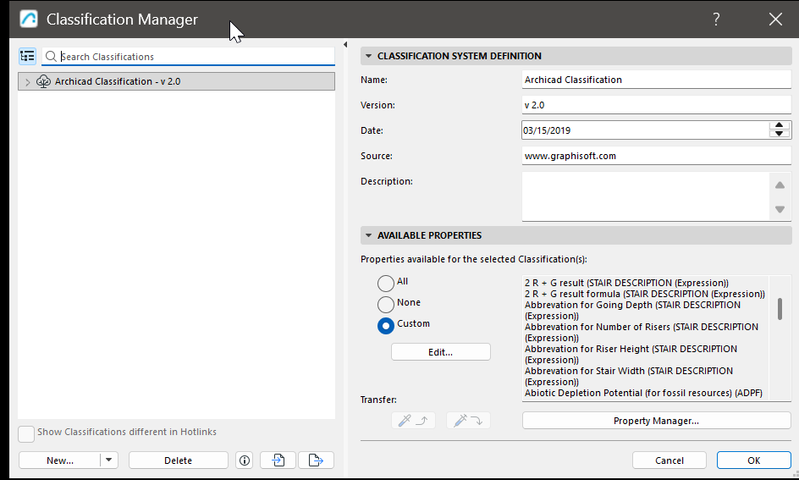The width and height of the screenshot is (799, 480).
Task: Expand the Archicad Classification - v 2.0 tree node
Action: pyautogui.click(x=28, y=82)
